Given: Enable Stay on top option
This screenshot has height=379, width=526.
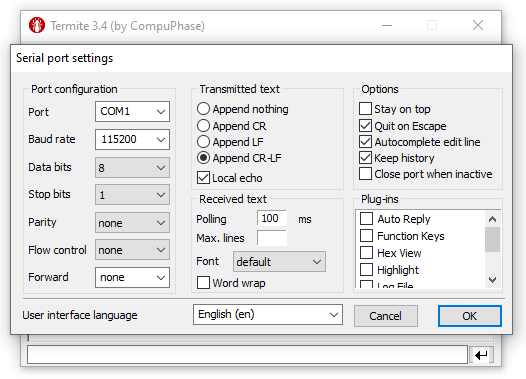Looking at the screenshot, I should [x=365, y=109].
